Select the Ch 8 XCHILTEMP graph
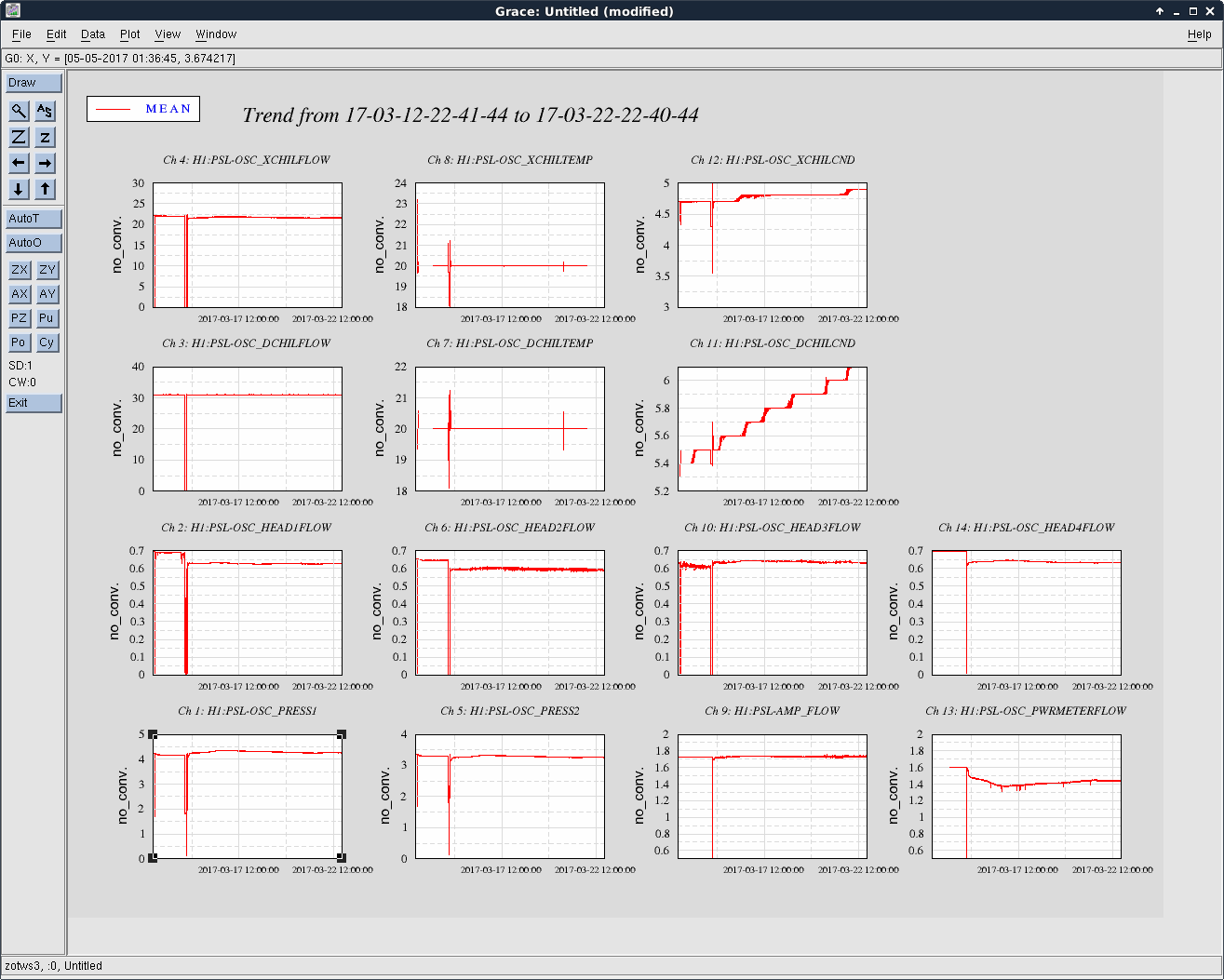 [510, 245]
